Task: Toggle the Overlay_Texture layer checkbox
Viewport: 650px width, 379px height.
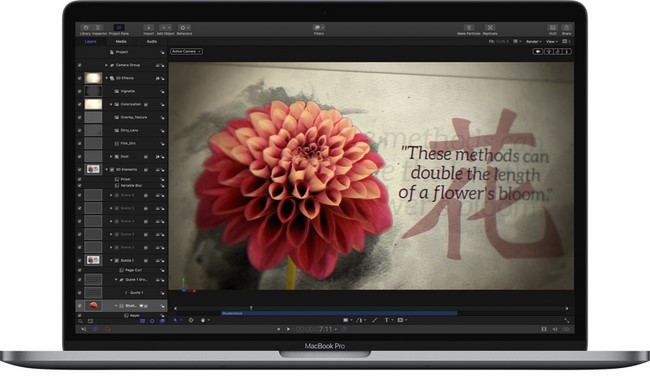Action: tap(80, 117)
